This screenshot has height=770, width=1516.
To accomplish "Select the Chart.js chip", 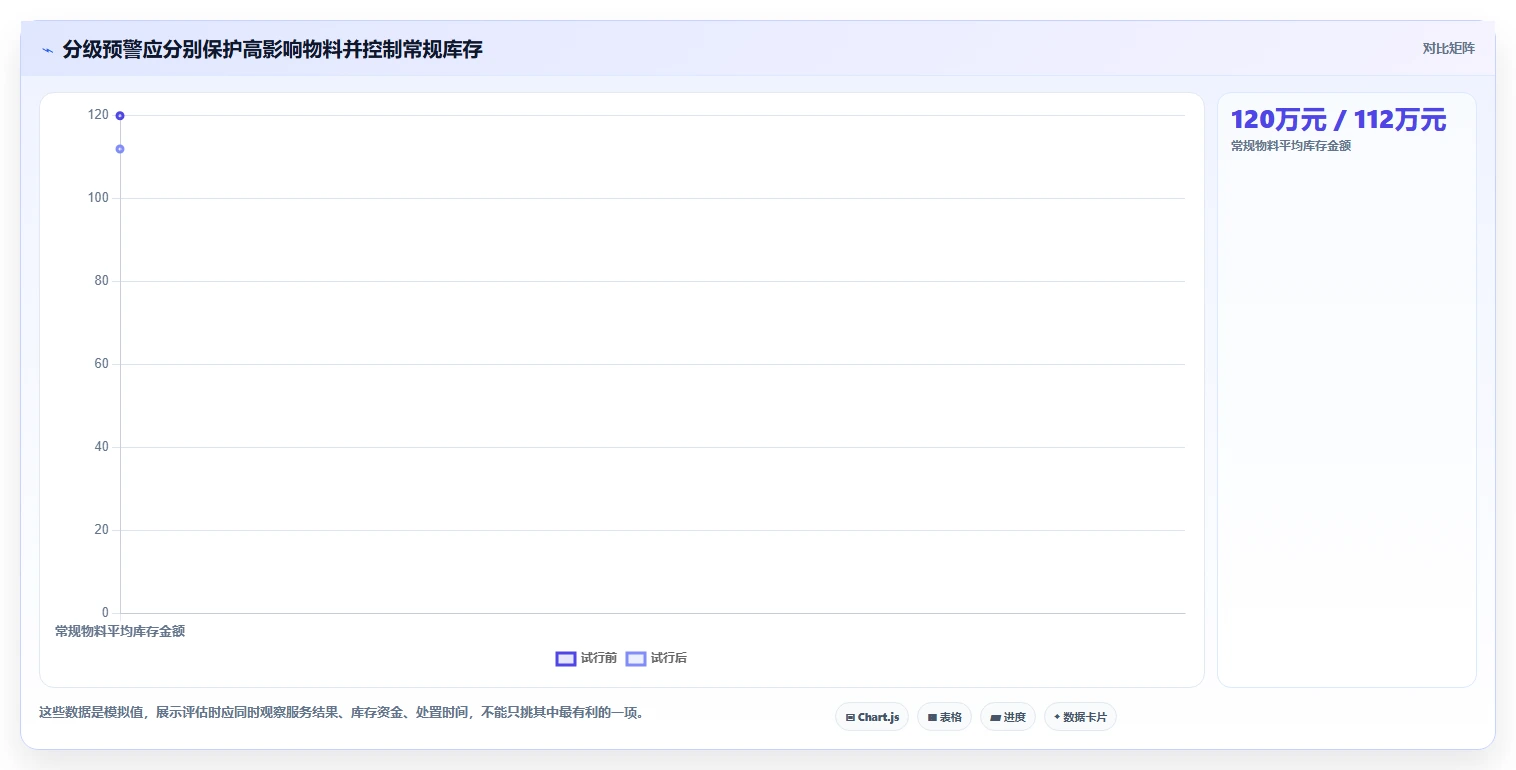I will [x=872, y=717].
